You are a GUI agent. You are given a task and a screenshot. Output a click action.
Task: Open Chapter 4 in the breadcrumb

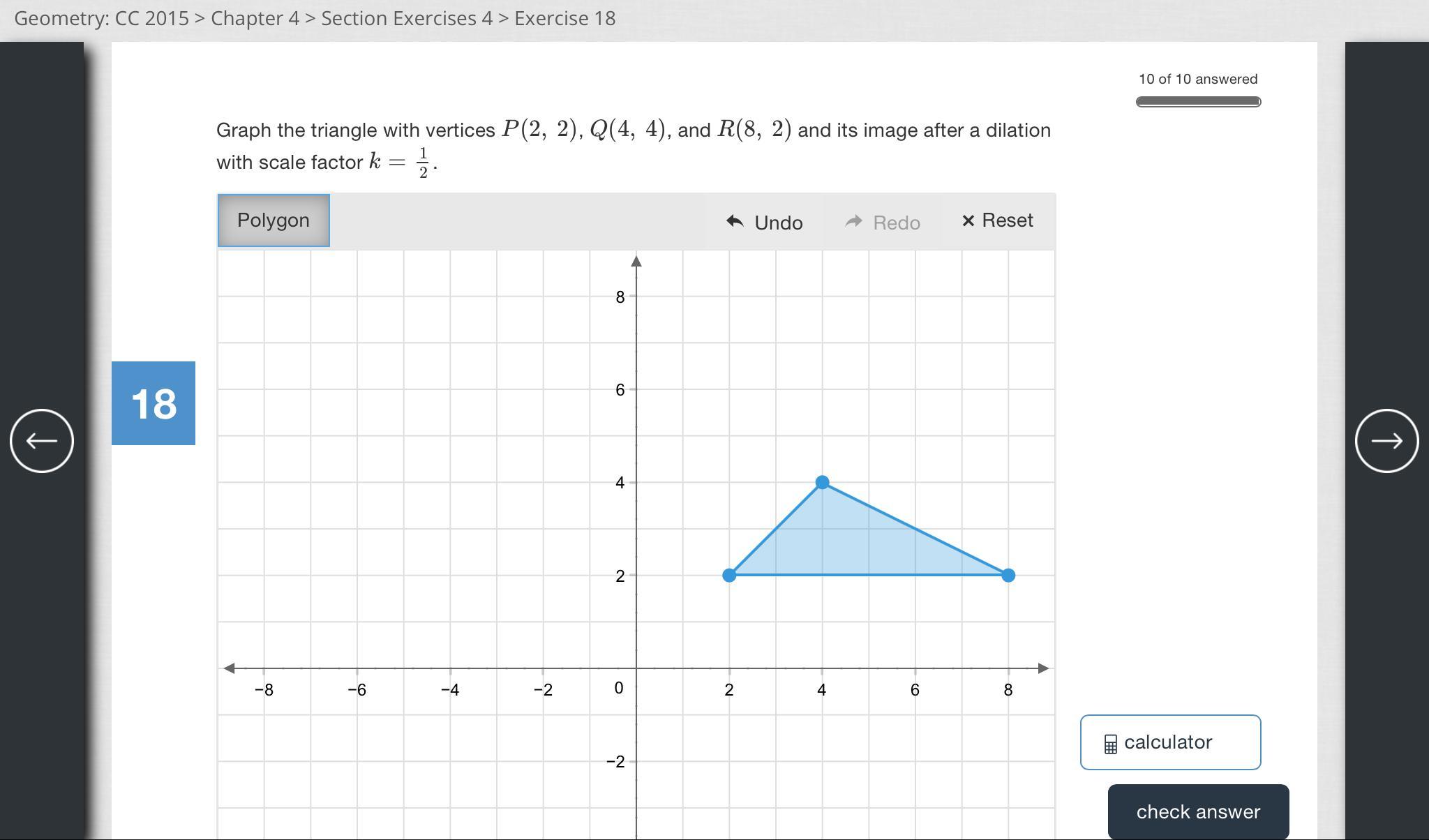255,18
